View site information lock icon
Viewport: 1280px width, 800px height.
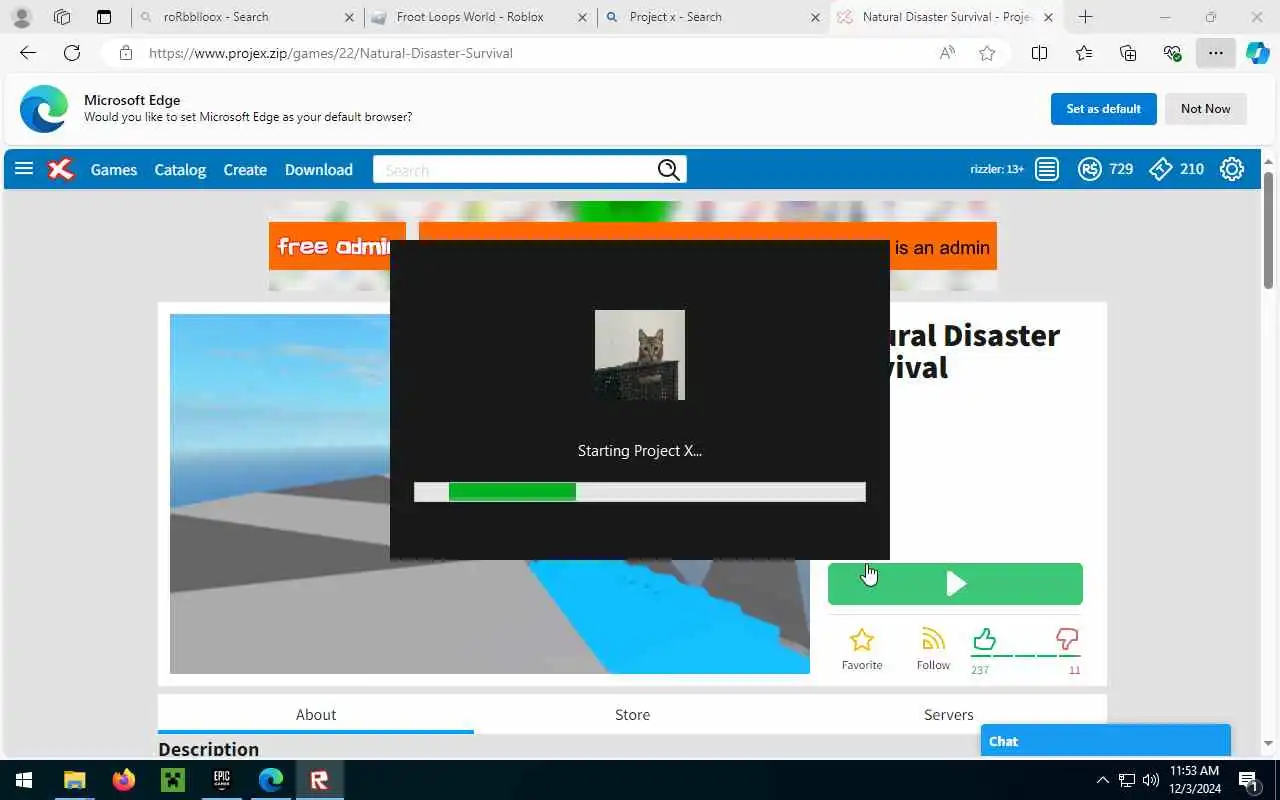(x=126, y=53)
